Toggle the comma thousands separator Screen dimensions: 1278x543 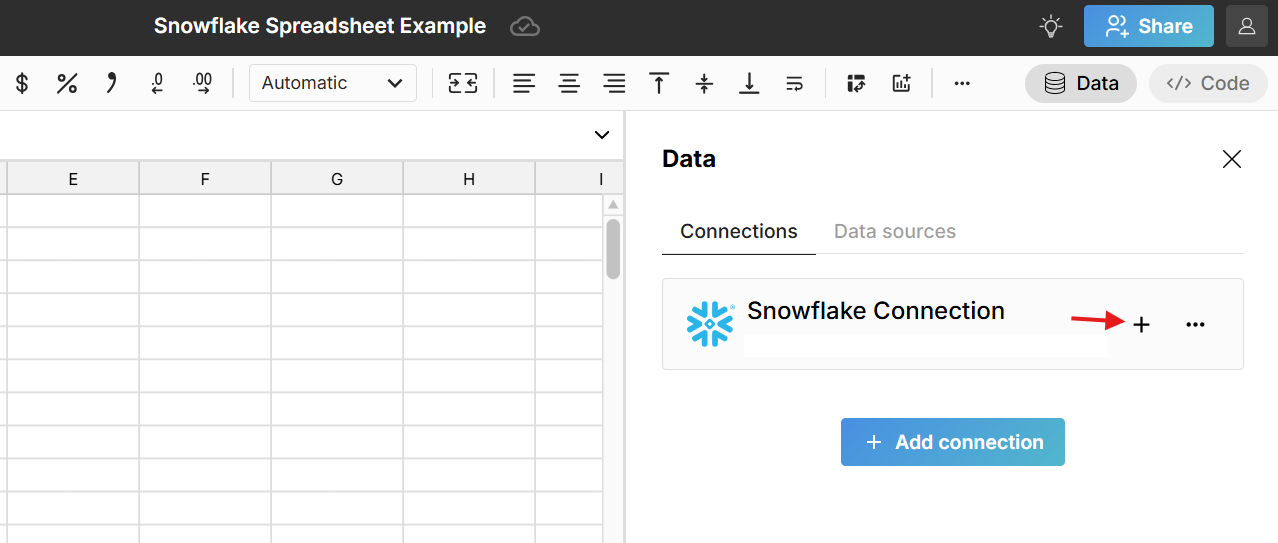112,84
